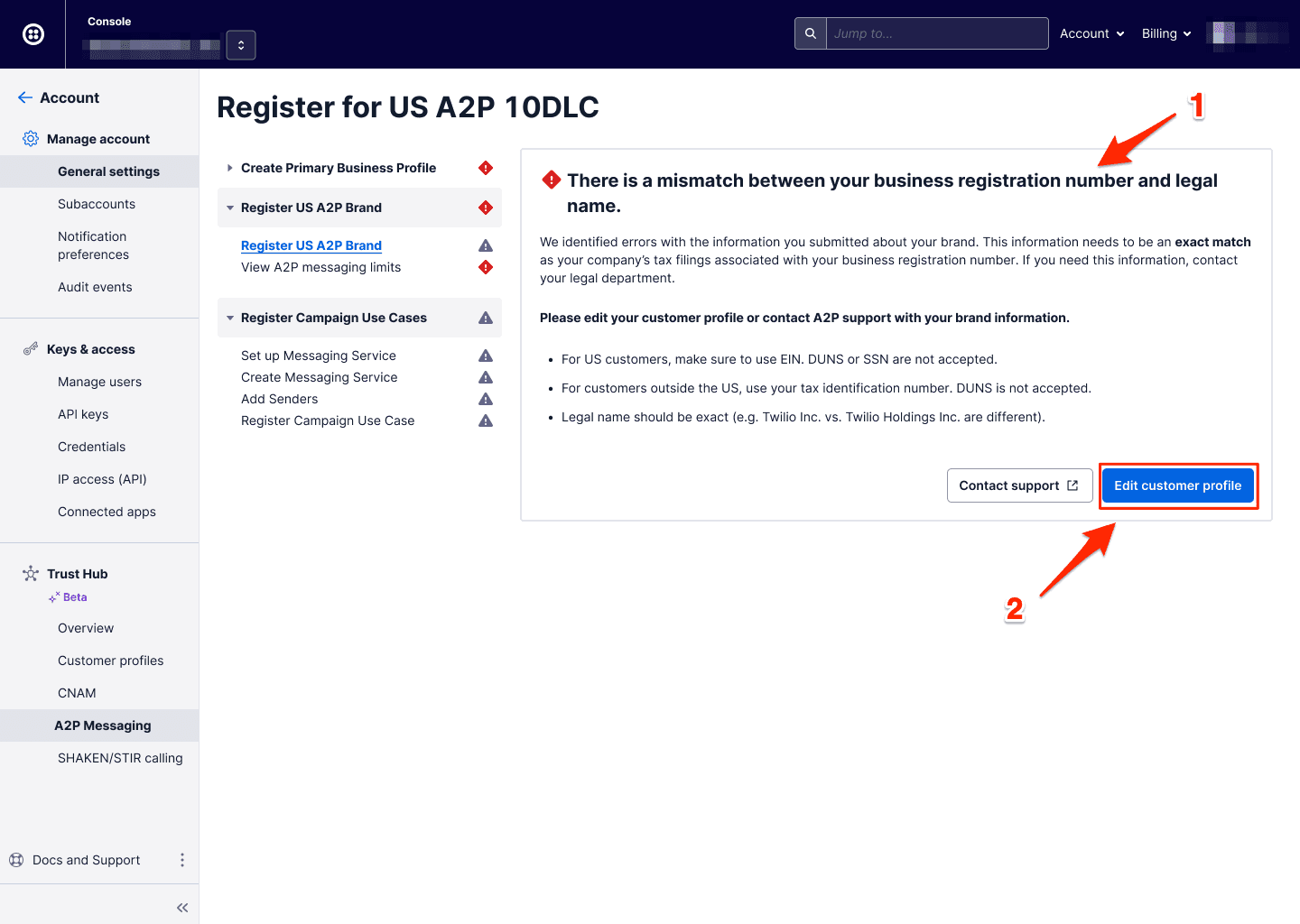Click the search magnifier icon

pos(810,32)
